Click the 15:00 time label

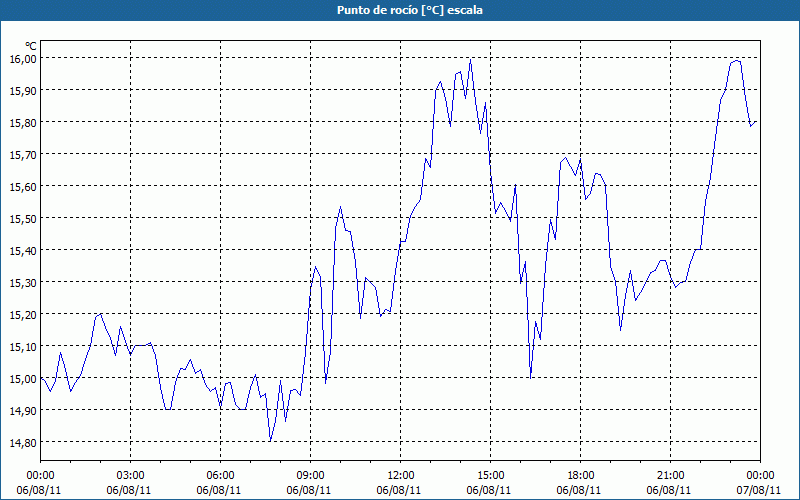(x=491, y=476)
